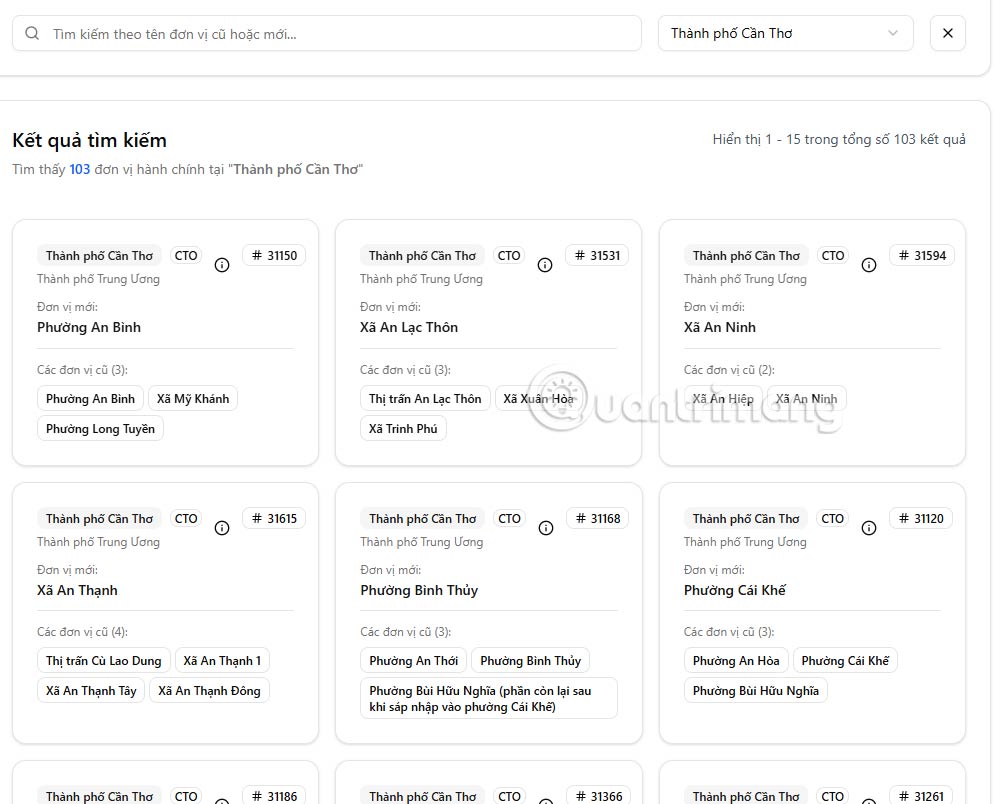Screen dimensions: 994x804
Task: Open info icon on Phường An Bình card
Action: pos(222,265)
